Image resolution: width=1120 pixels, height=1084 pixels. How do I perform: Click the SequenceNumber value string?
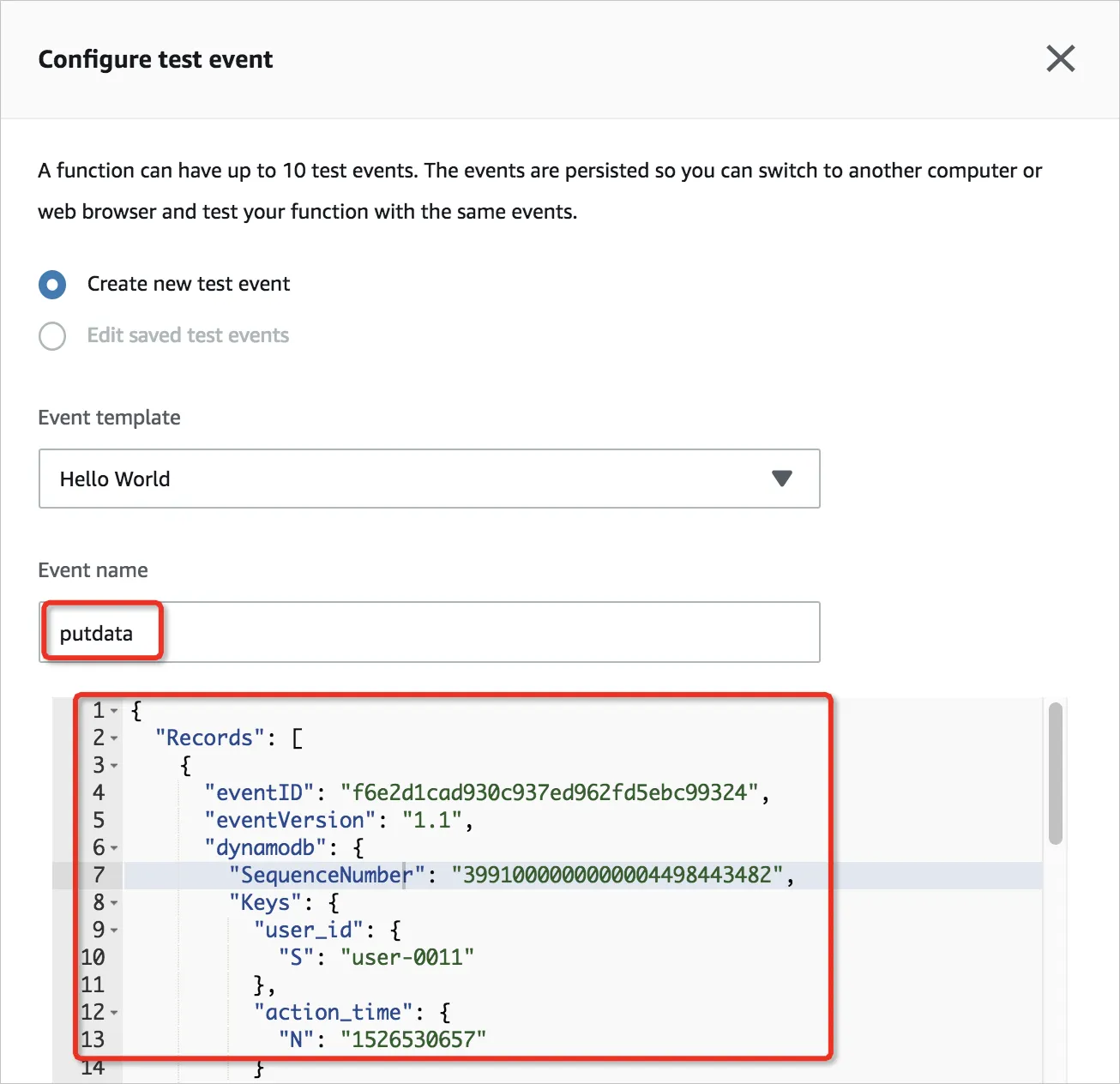pos(617,875)
